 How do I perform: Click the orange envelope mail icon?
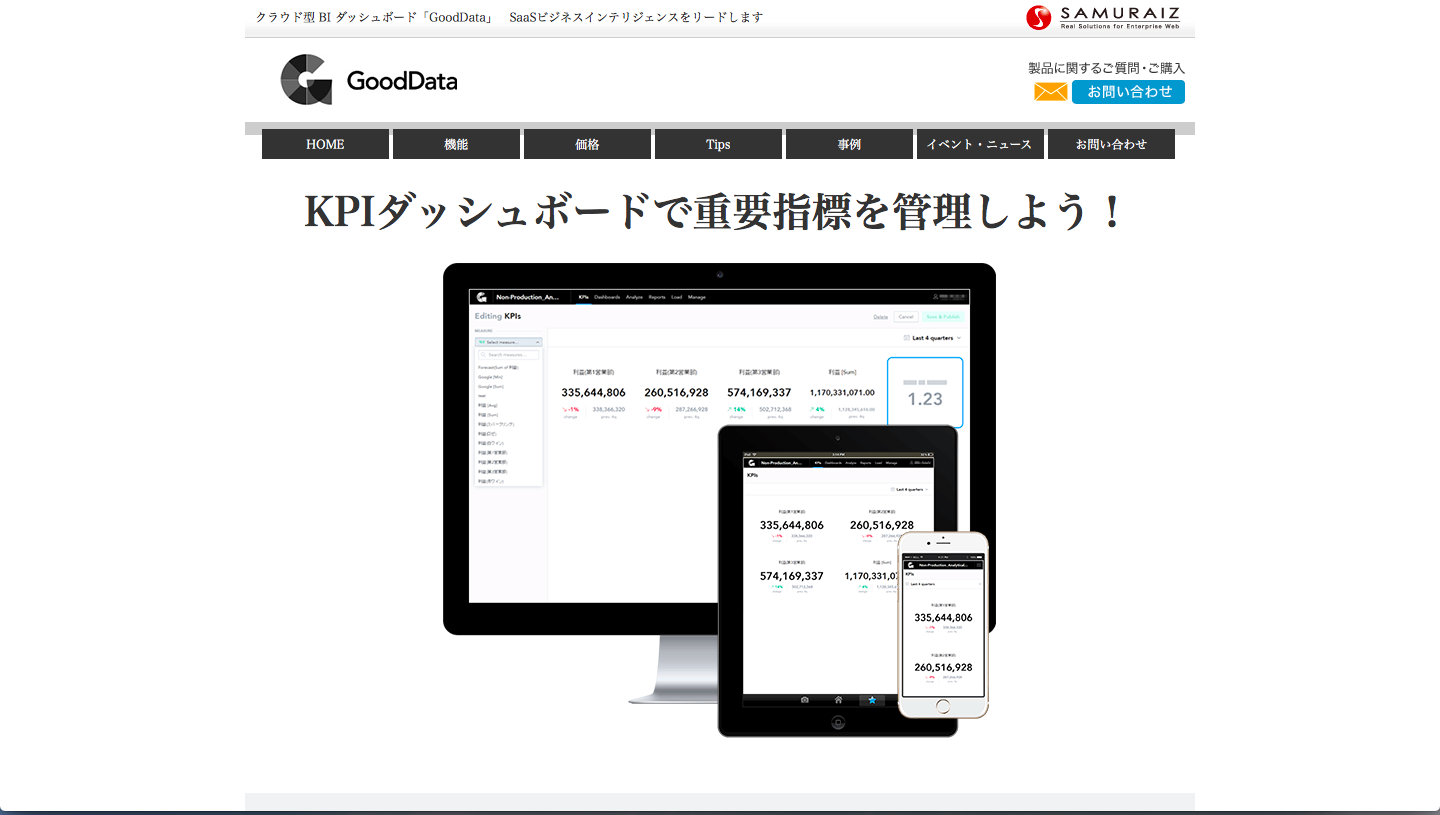click(x=1050, y=91)
